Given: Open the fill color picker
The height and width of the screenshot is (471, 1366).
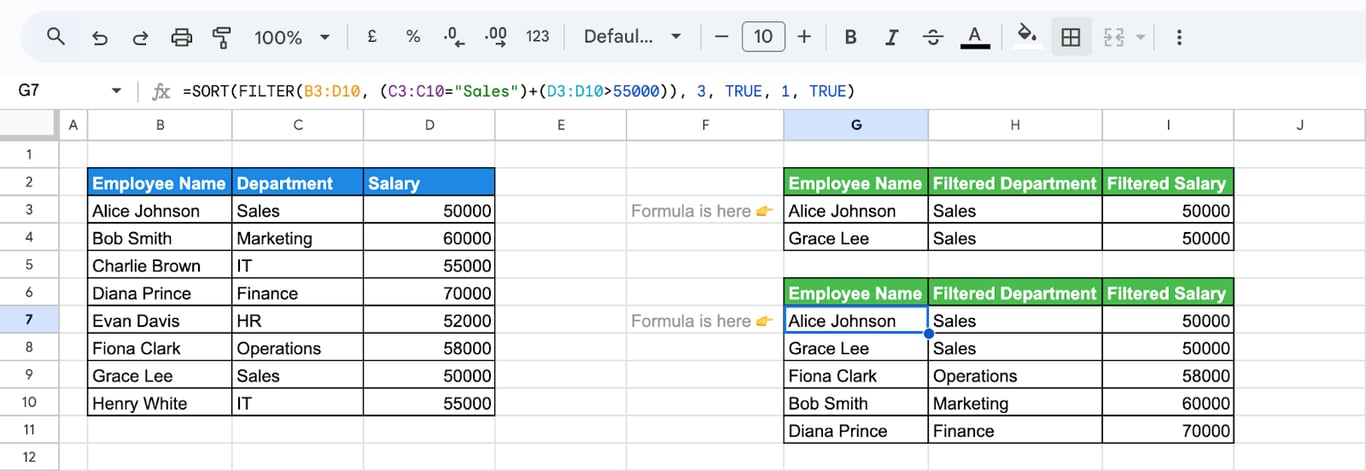Looking at the screenshot, I should click(x=1027, y=37).
